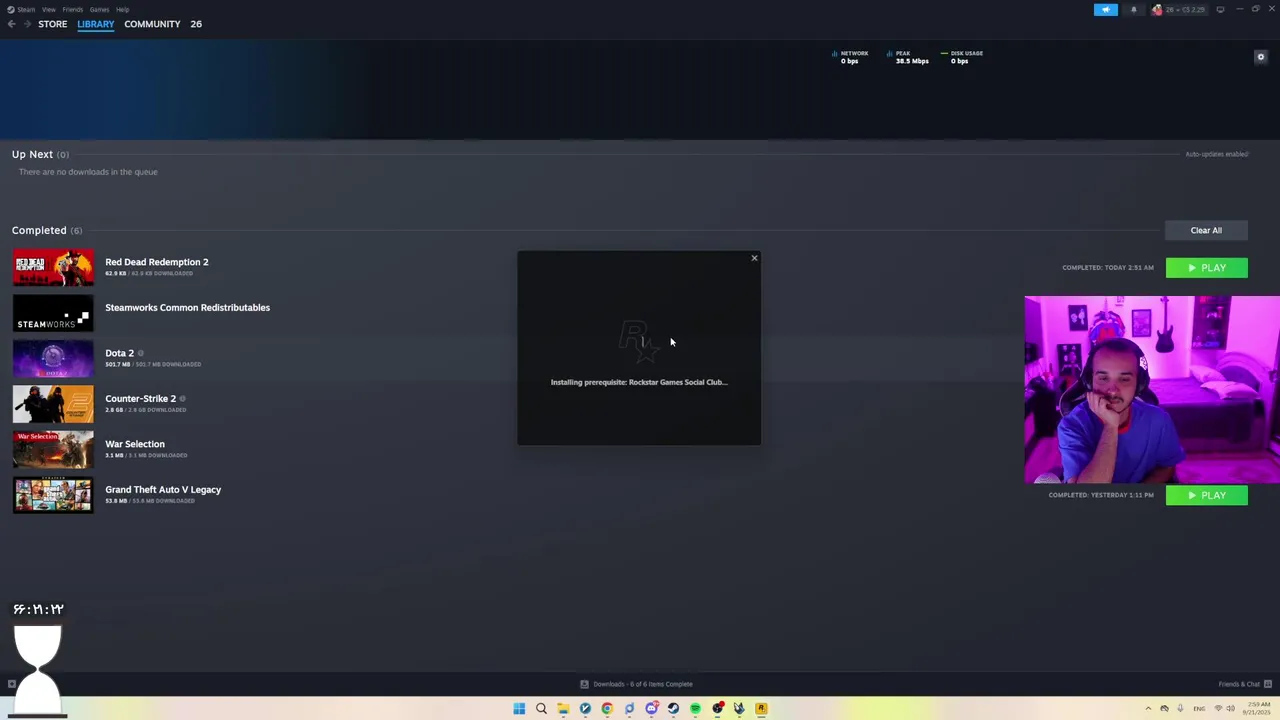Click the Completed section heading
Image resolution: width=1280 pixels, height=720 pixels.
[39, 230]
